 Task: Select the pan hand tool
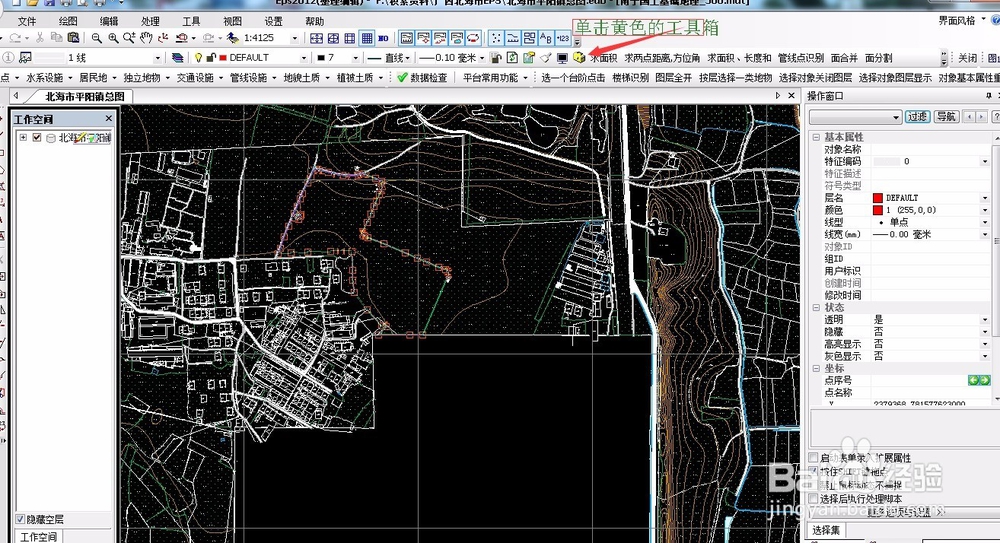146,38
